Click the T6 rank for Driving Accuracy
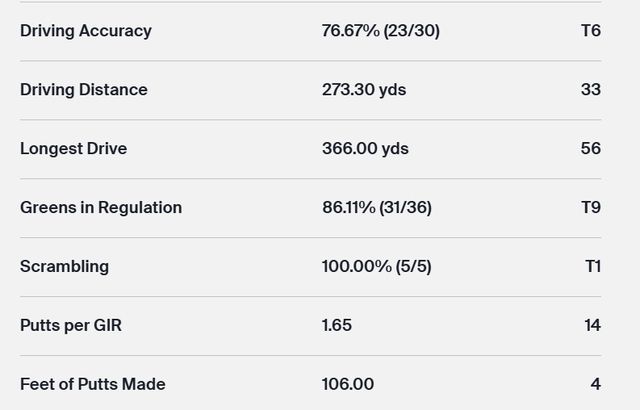Viewport: 640px width, 410px height. pyautogui.click(x=590, y=31)
